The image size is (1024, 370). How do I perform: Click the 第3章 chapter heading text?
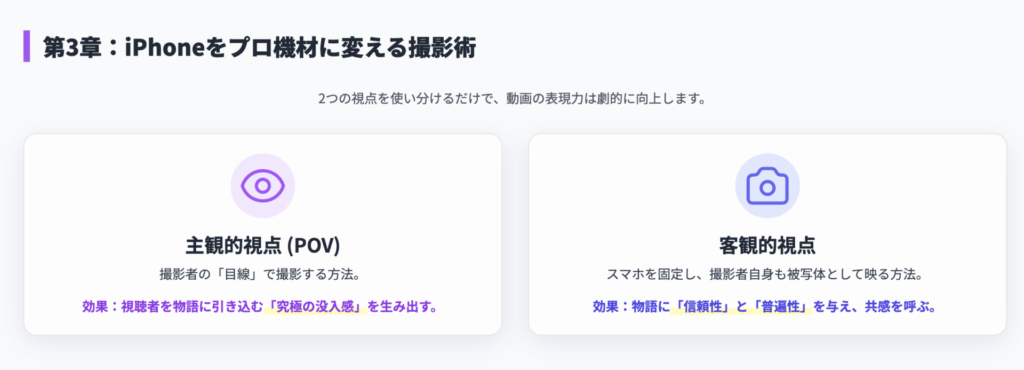pos(260,48)
